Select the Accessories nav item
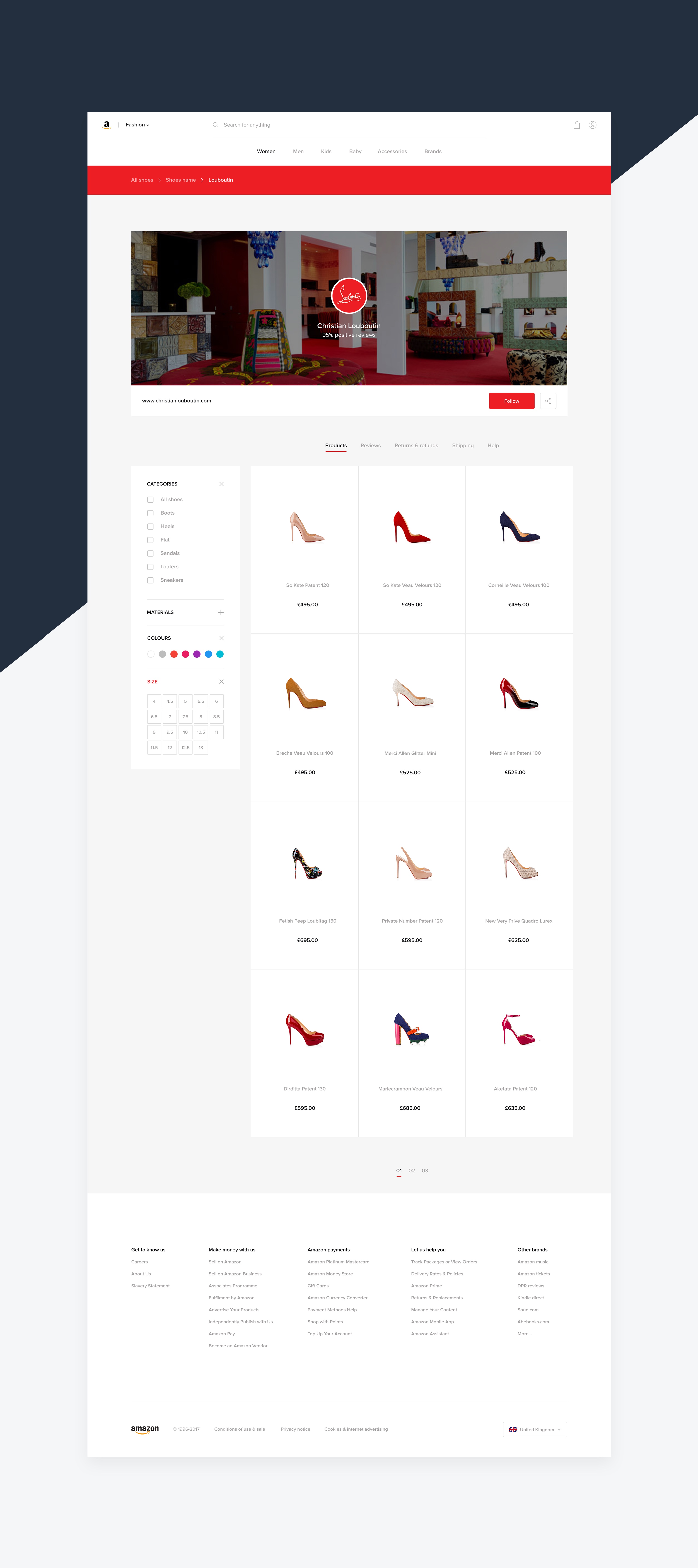The width and height of the screenshot is (698, 1568). click(x=392, y=152)
